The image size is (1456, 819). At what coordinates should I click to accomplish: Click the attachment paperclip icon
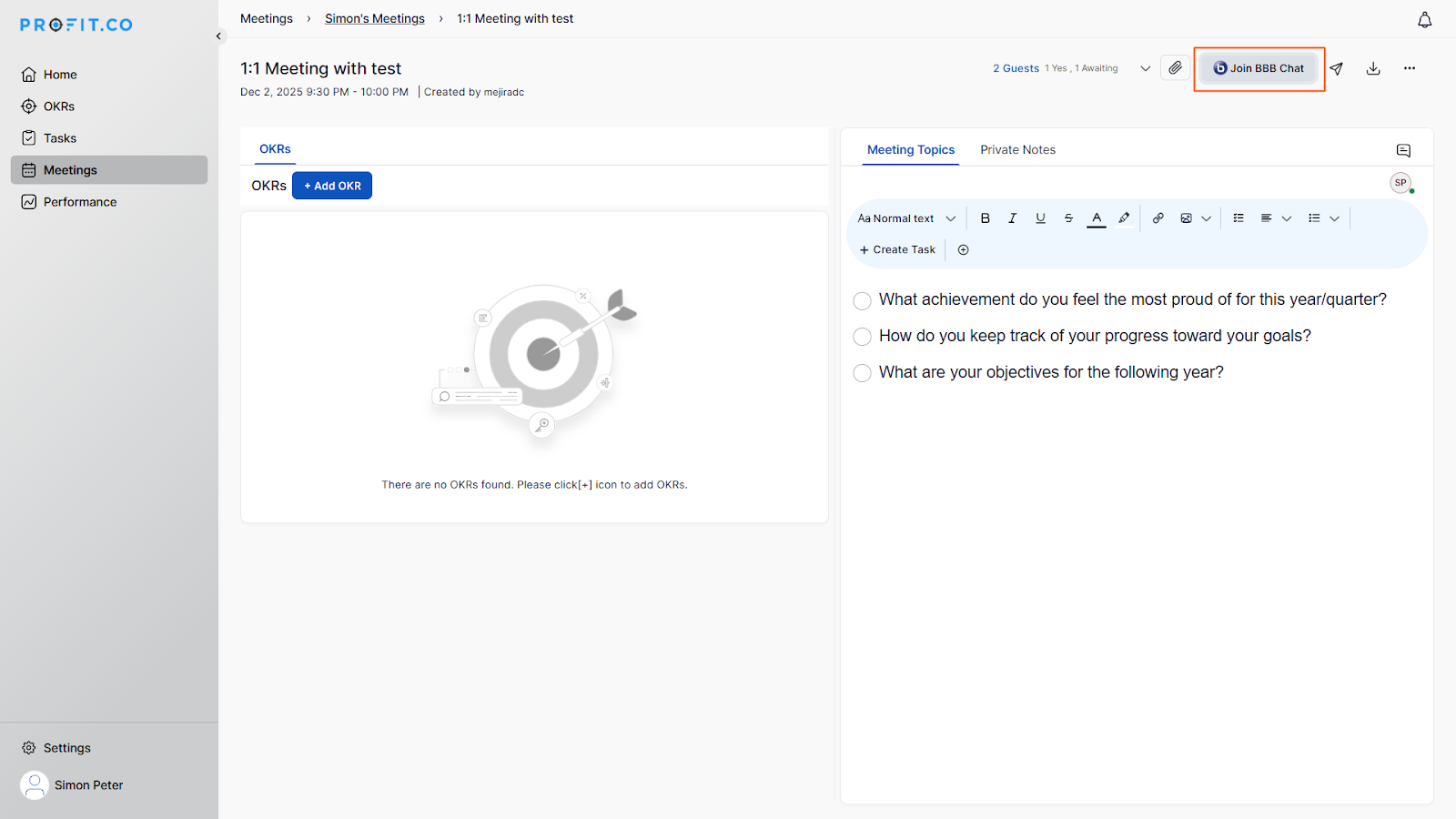(x=1176, y=68)
